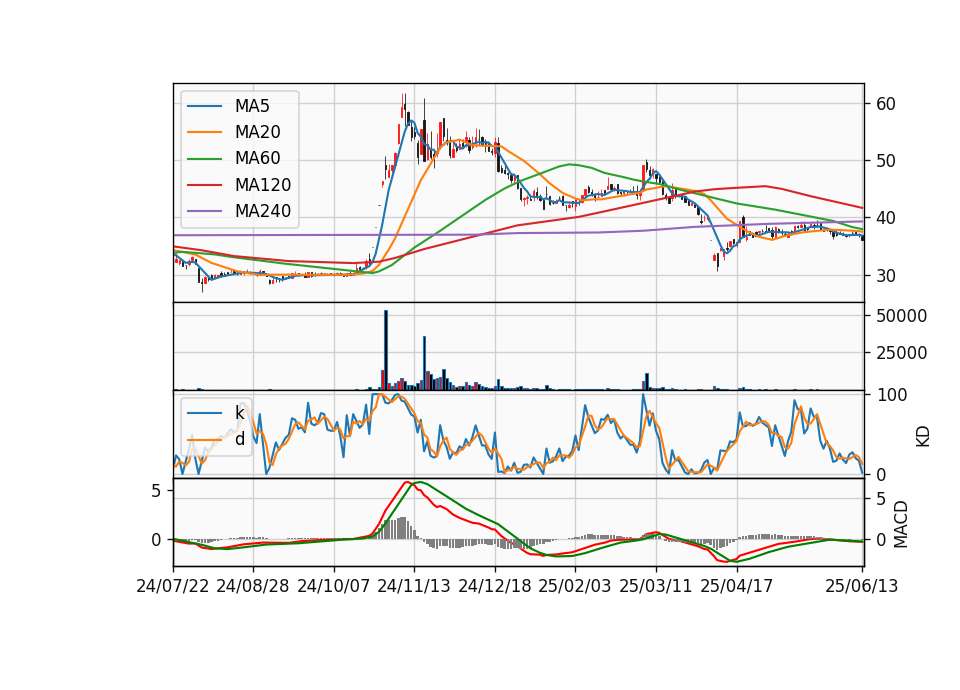Viewport: 960px width, 690px height.
Task: Click the orange MA20 legend line sample
Action: (x=204, y=132)
